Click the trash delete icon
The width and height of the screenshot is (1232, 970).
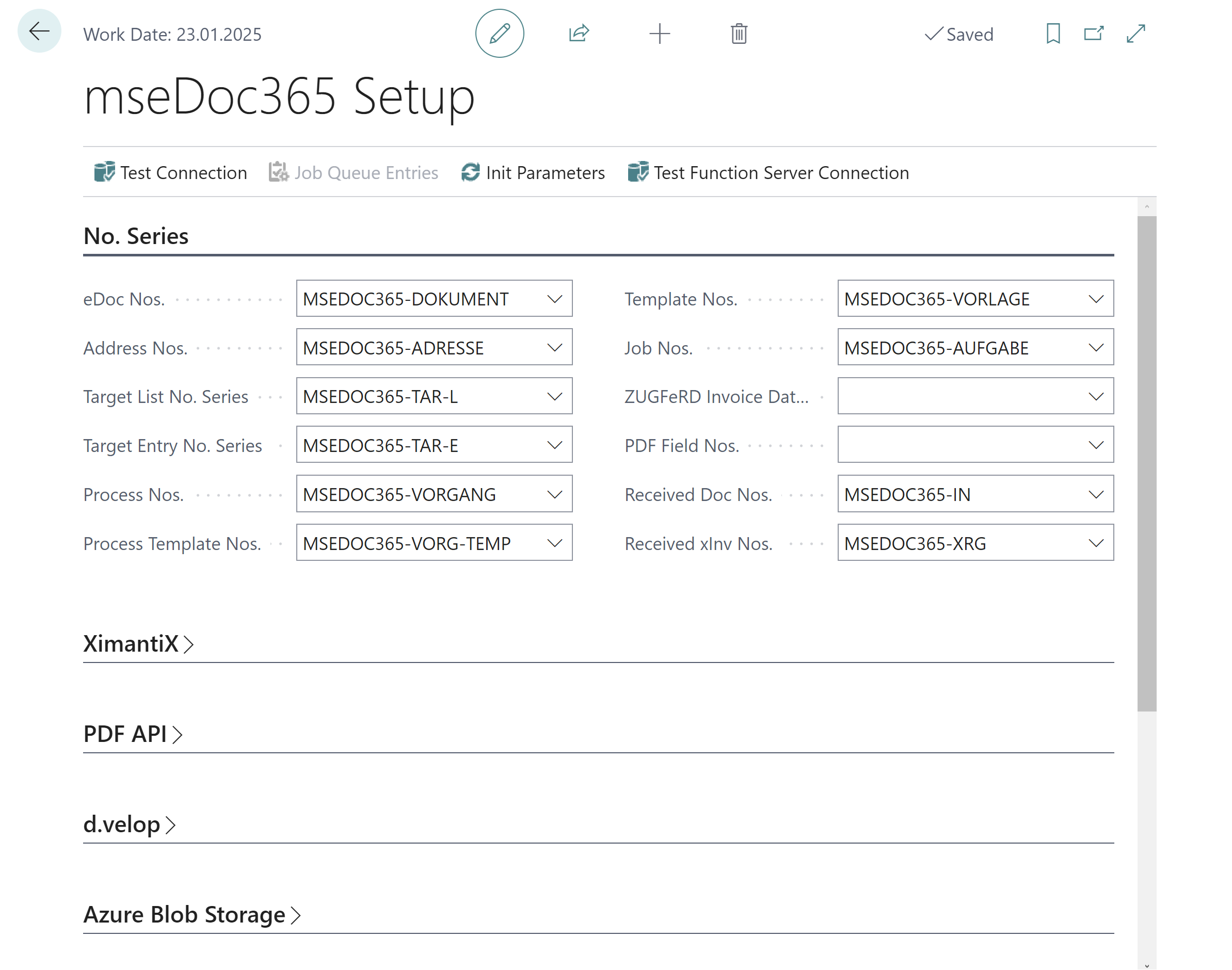739,34
